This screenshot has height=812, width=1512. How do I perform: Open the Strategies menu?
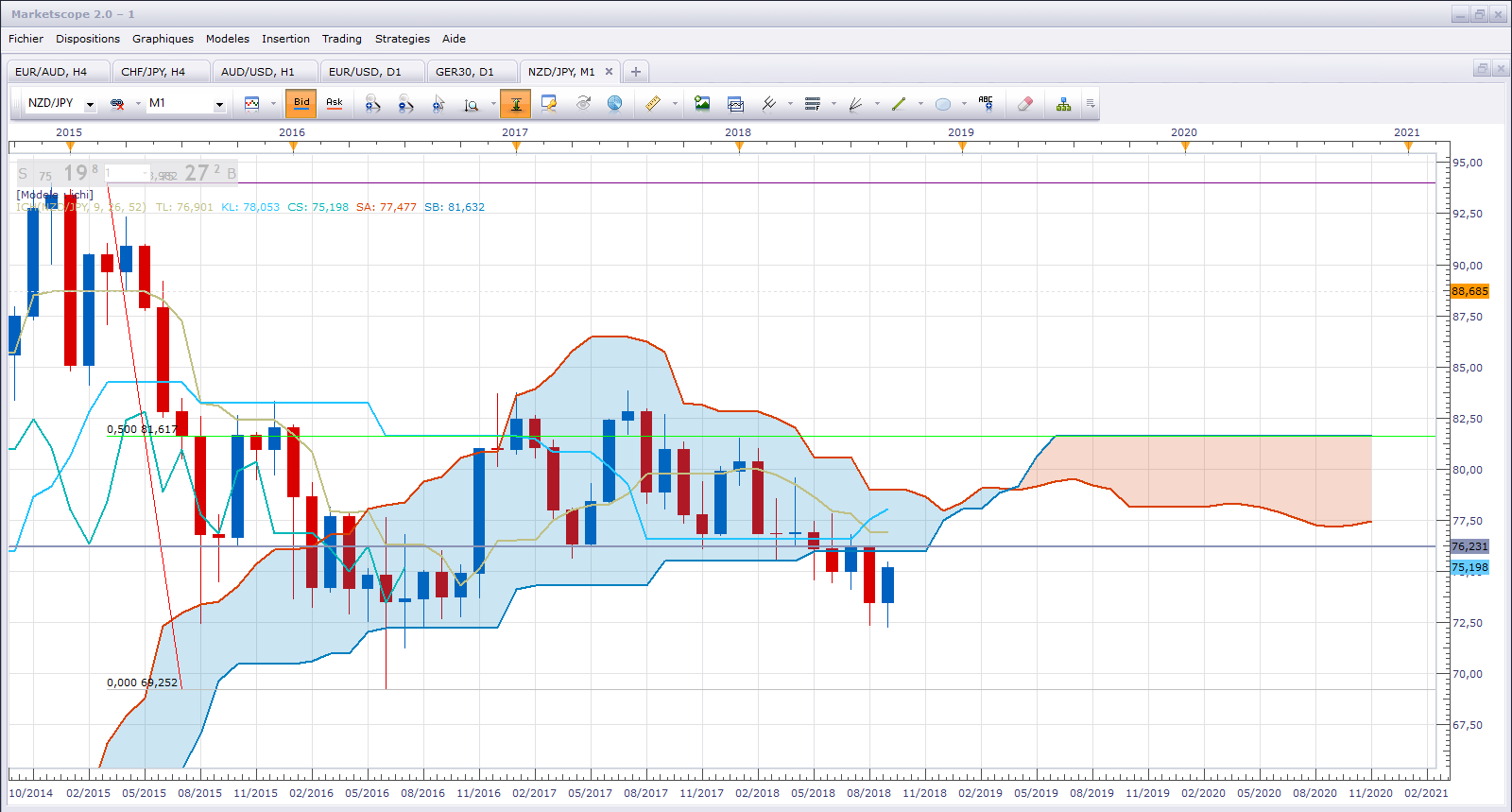[x=403, y=39]
